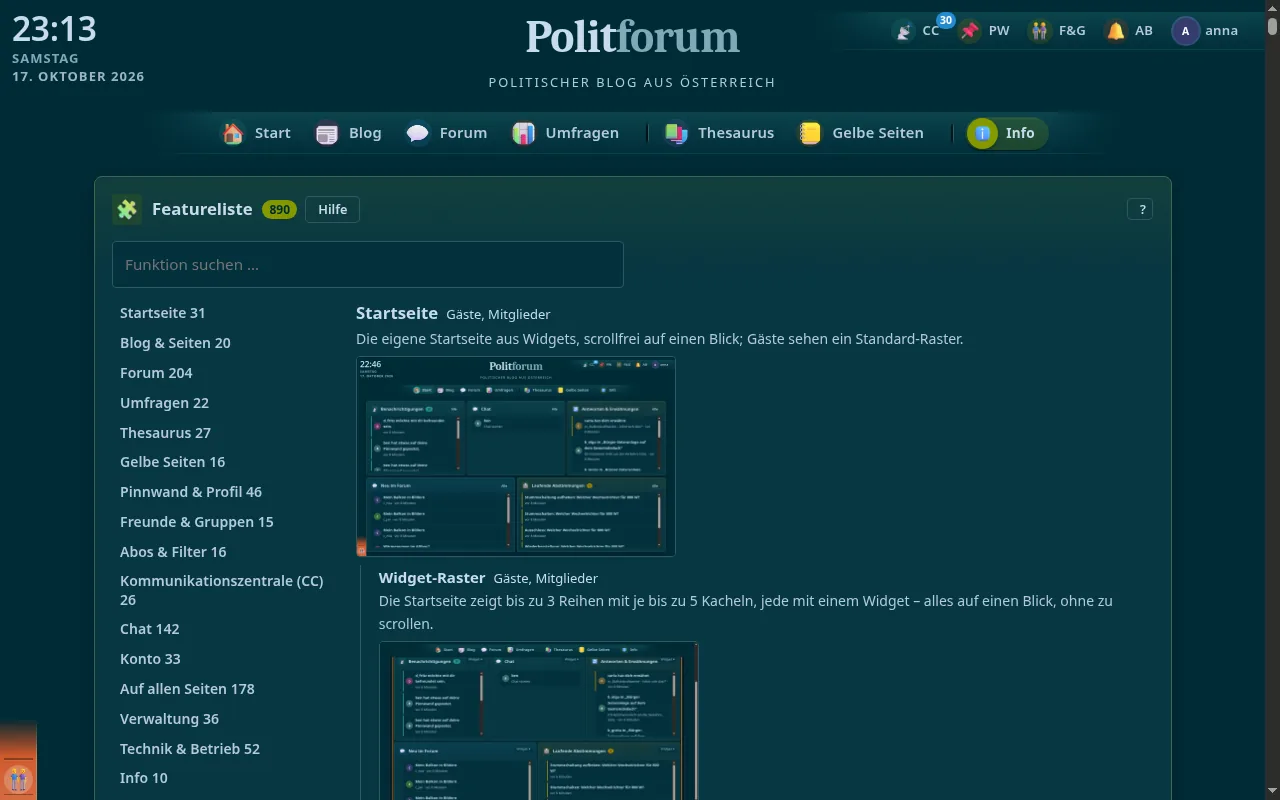
Task: Select category Kommunikationszentrale (CC) 26
Action: click(x=222, y=590)
